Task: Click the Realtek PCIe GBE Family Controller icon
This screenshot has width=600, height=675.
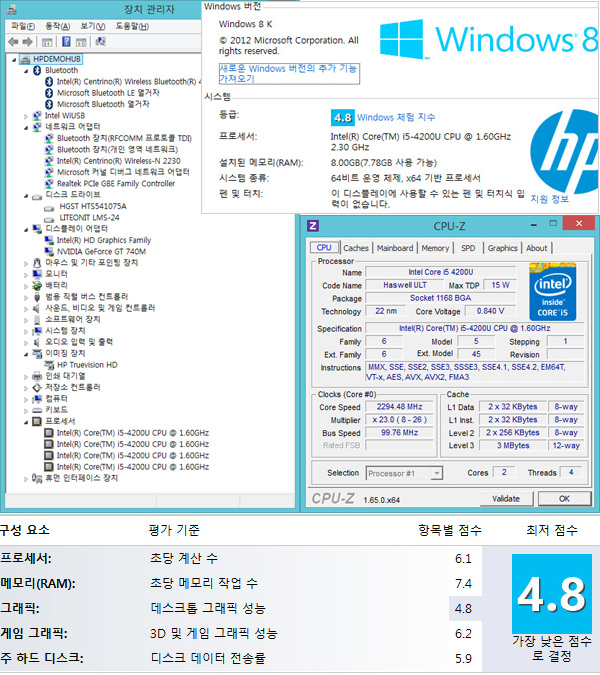Action: tap(49, 183)
